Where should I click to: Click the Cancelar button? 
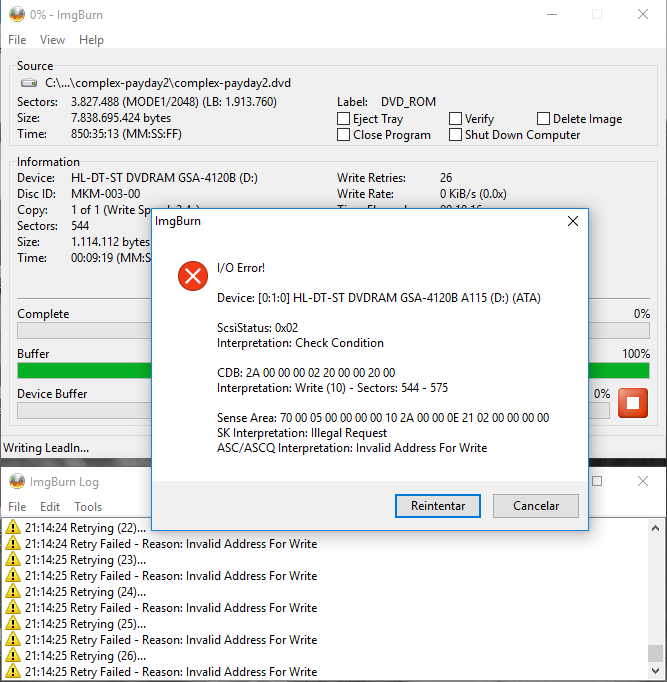(536, 506)
